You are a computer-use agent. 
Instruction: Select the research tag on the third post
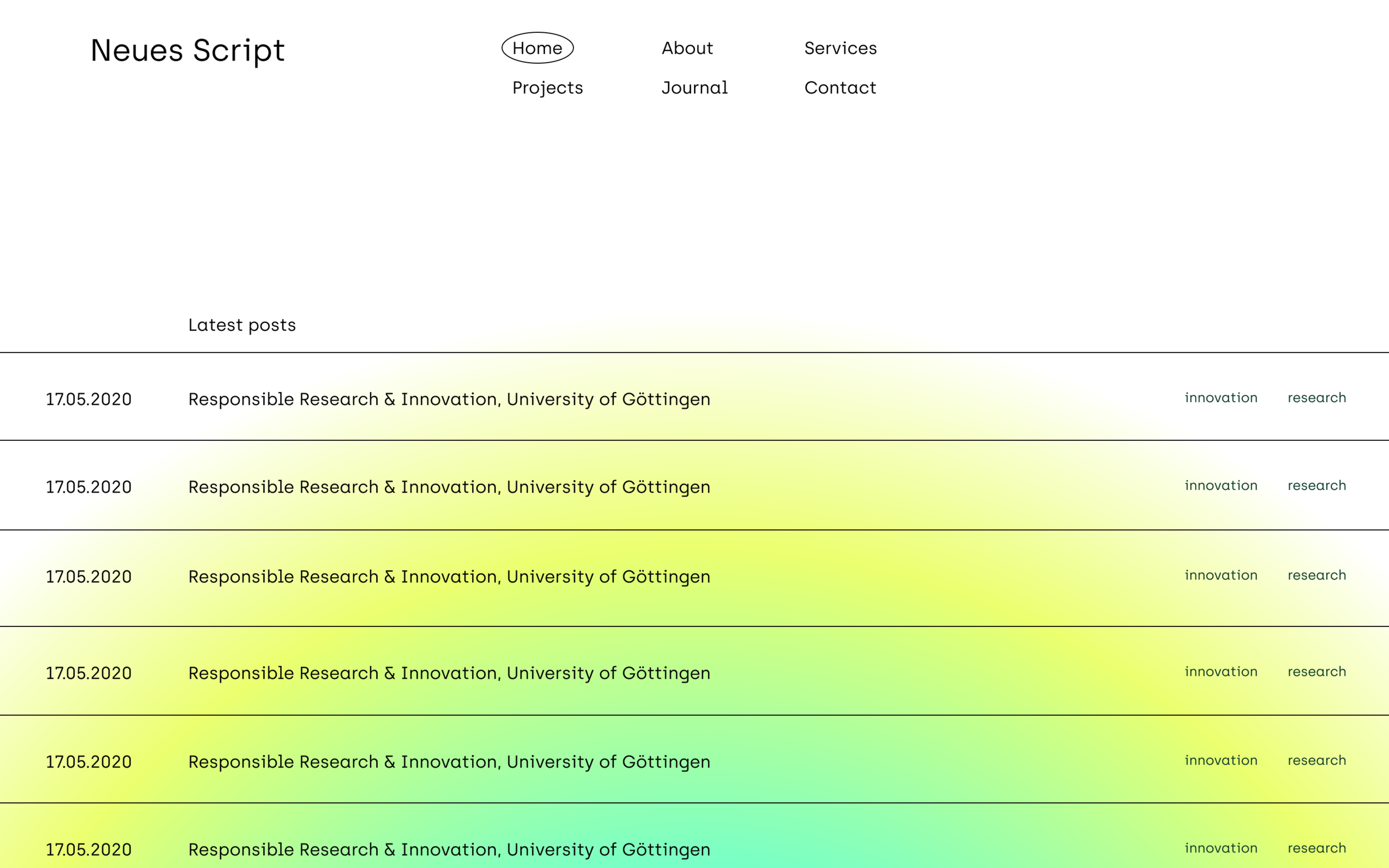click(1317, 575)
